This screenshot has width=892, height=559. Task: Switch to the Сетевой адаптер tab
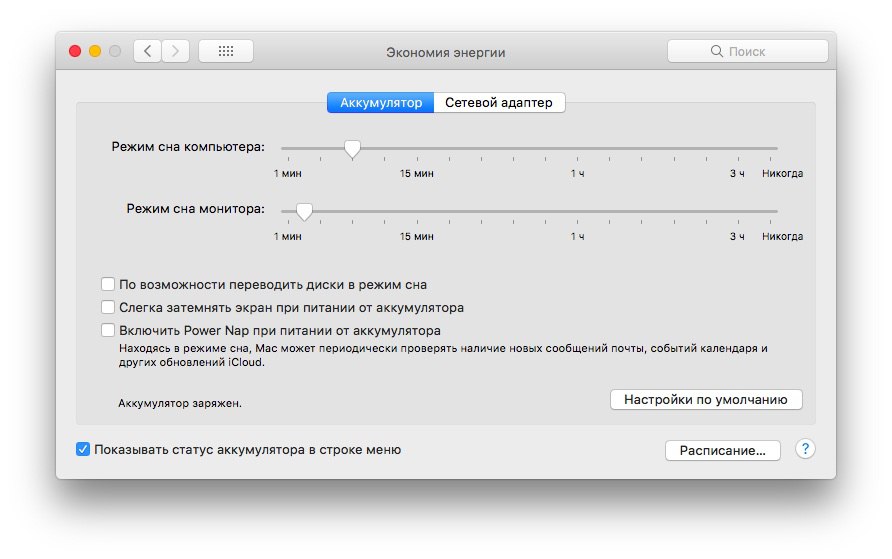click(499, 103)
